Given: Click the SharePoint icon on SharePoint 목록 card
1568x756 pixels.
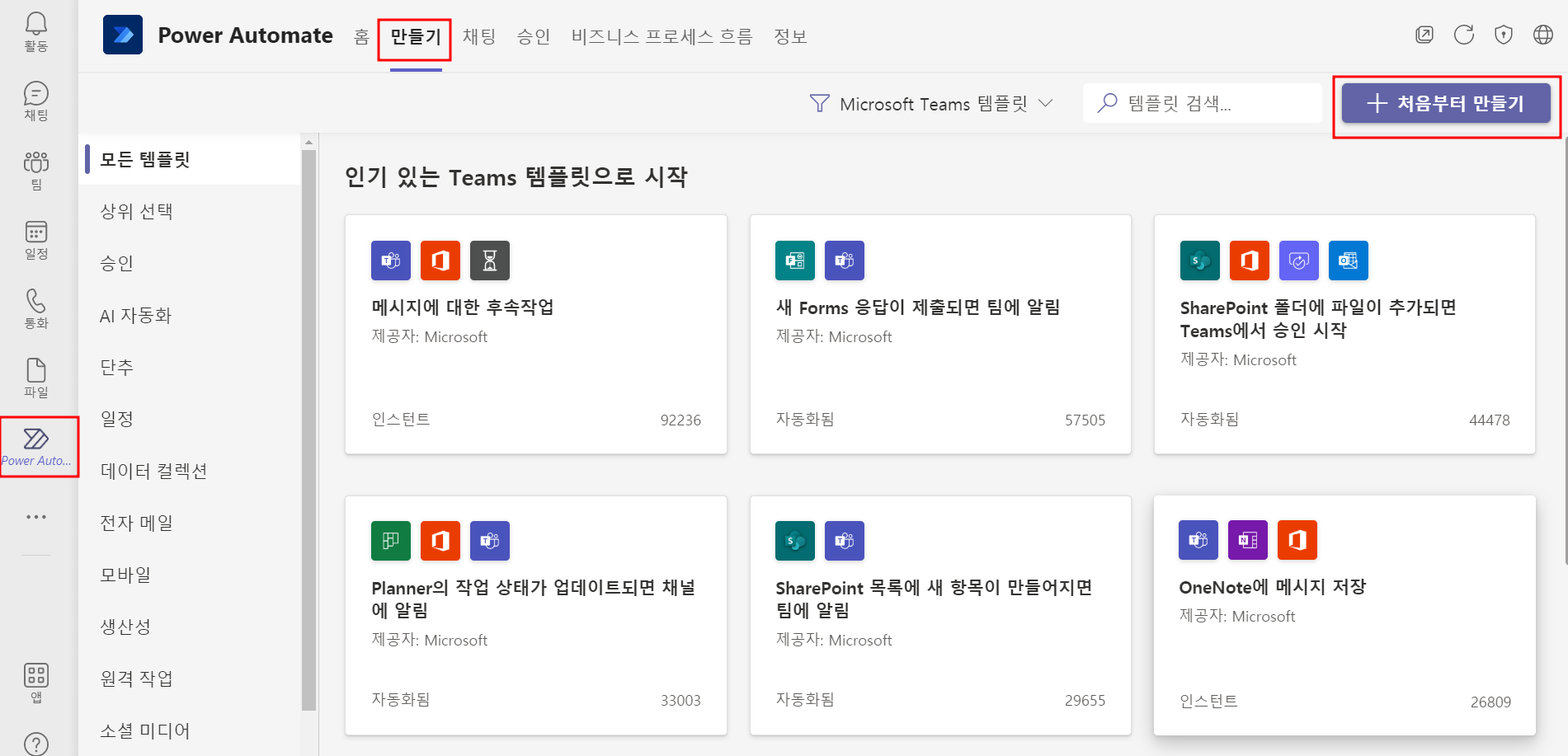Looking at the screenshot, I should pos(795,541).
